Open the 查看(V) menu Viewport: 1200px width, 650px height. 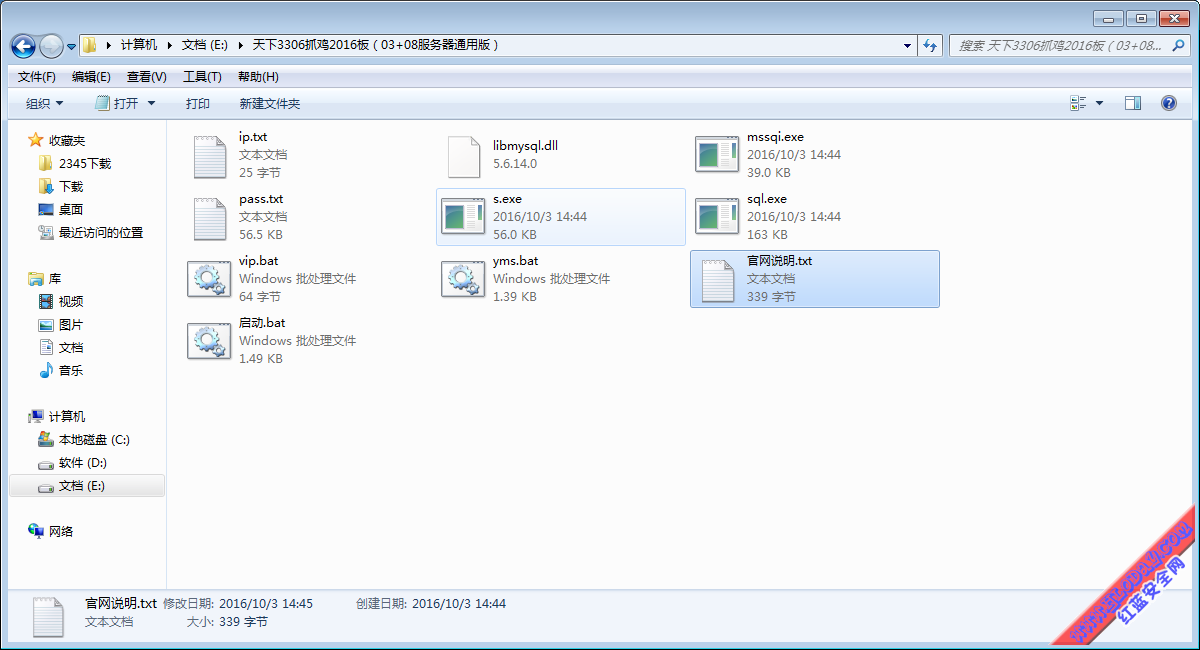click(146, 77)
